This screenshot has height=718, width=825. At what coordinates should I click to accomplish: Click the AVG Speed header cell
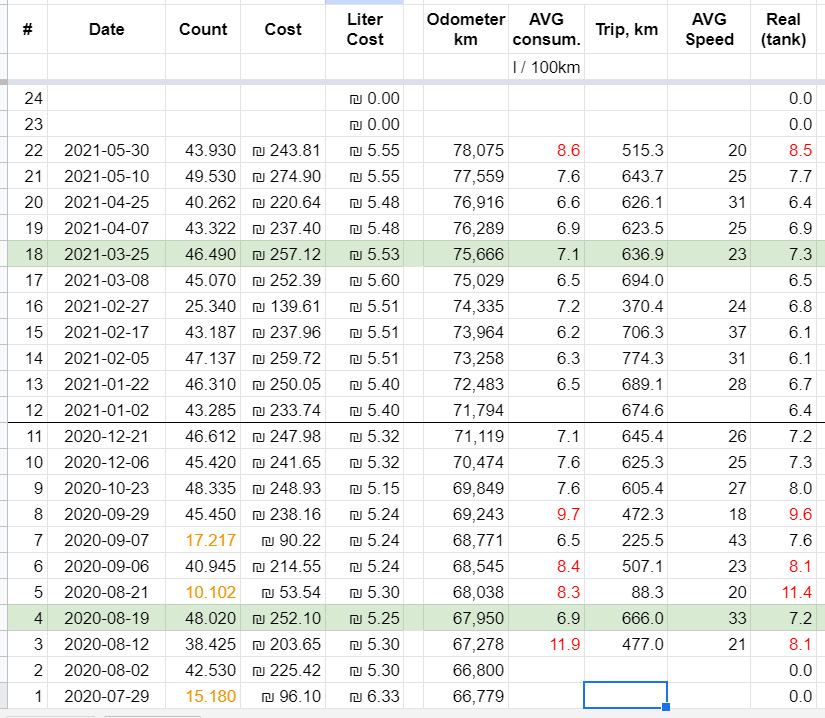point(709,29)
